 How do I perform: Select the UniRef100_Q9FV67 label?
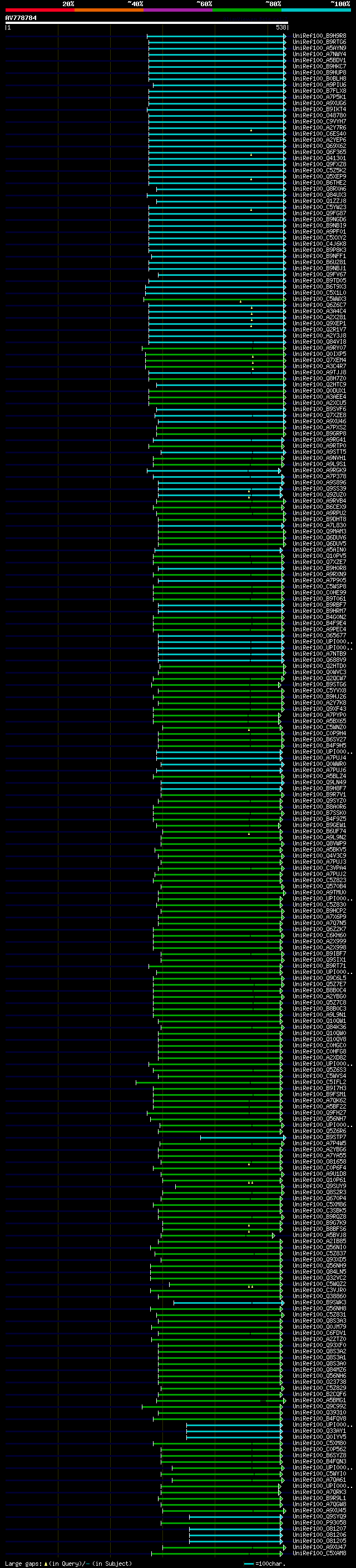(x=319, y=275)
